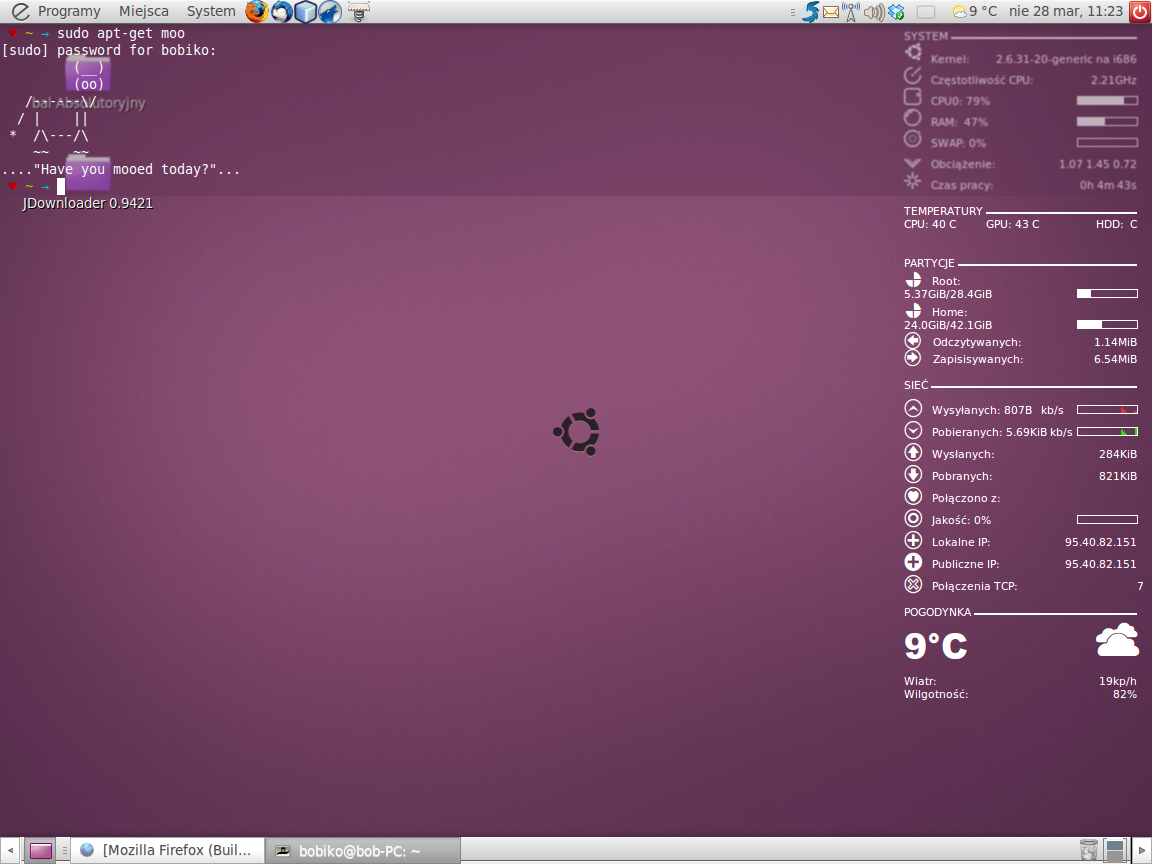Click the wireless antenna network icon
This screenshot has width=1152, height=864.
pos(852,12)
